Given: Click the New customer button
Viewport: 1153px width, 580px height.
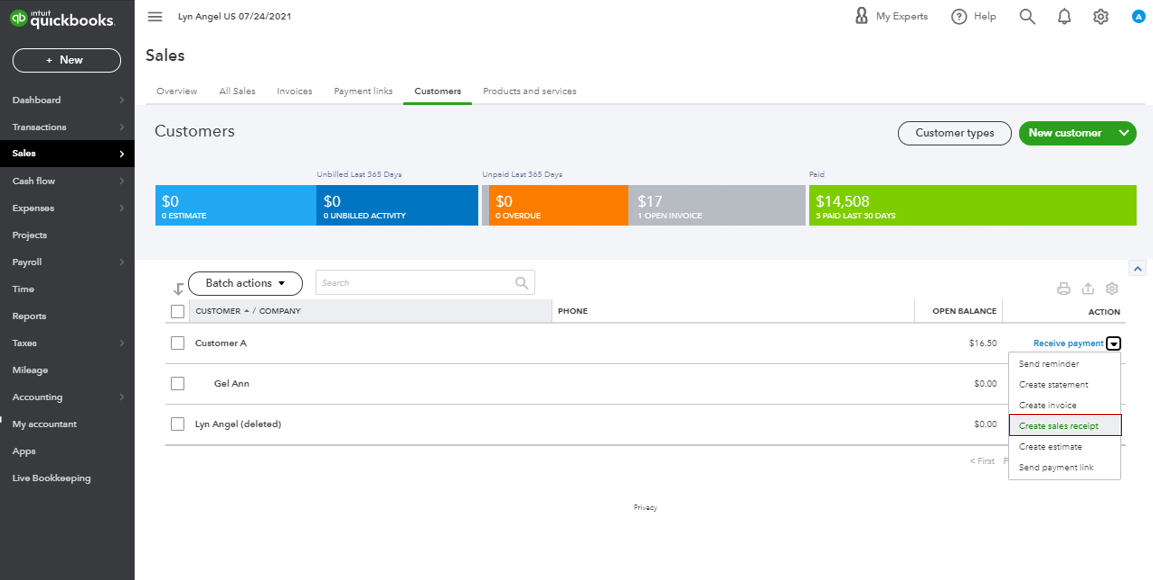Looking at the screenshot, I should [1065, 133].
